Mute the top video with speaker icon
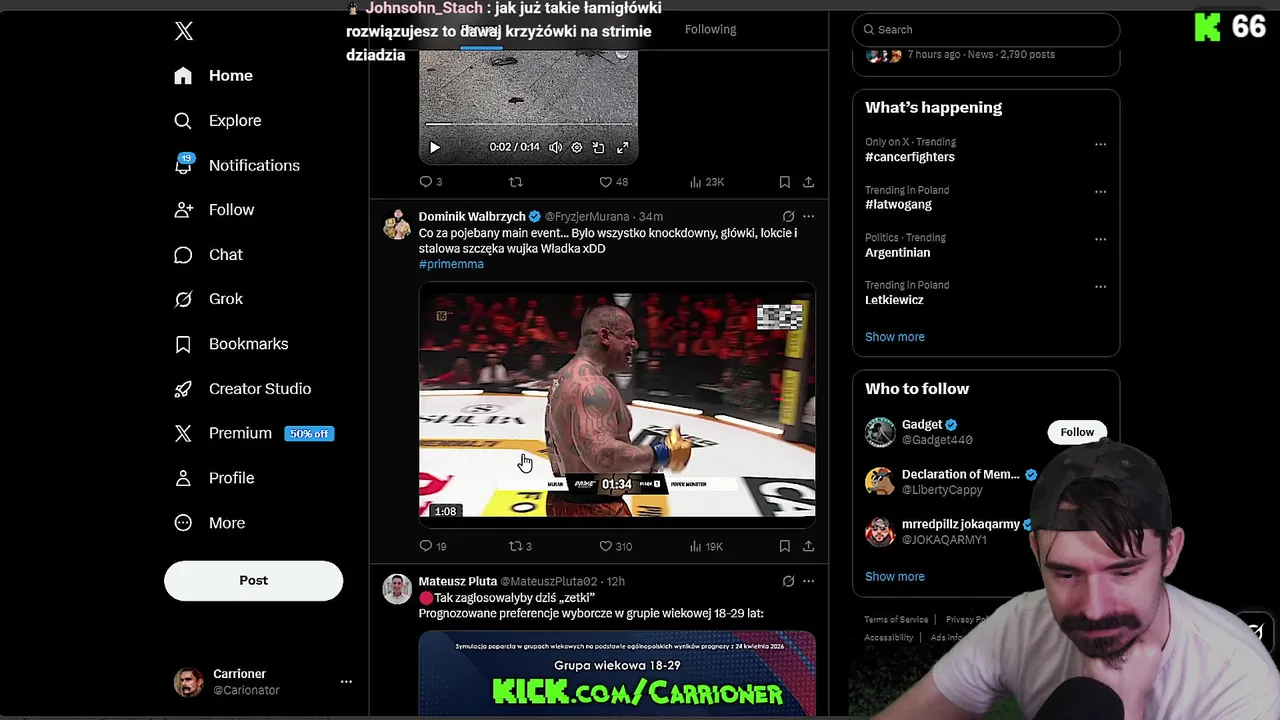 click(x=555, y=147)
